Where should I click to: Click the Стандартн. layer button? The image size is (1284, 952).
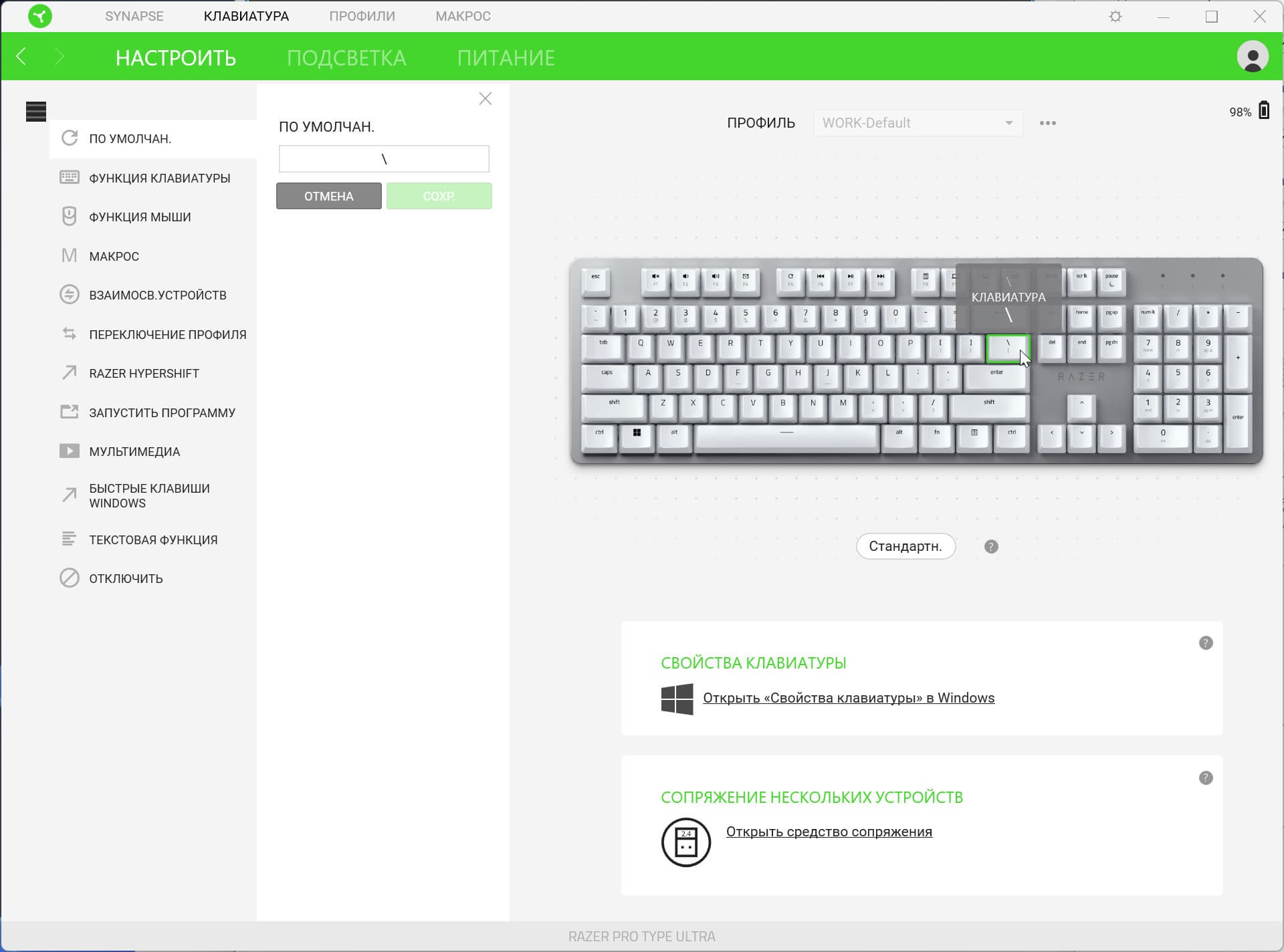pos(905,546)
